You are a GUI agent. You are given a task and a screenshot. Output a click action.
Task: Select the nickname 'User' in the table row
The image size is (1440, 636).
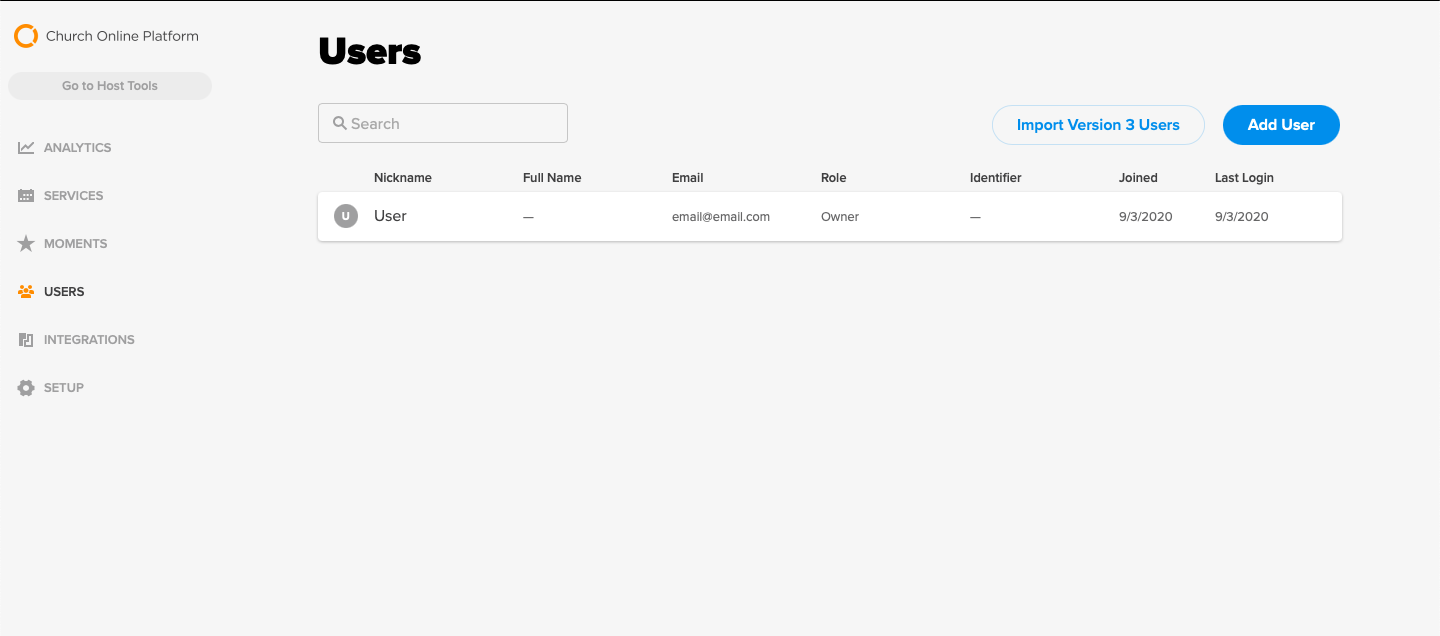pyautogui.click(x=390, y=216)
